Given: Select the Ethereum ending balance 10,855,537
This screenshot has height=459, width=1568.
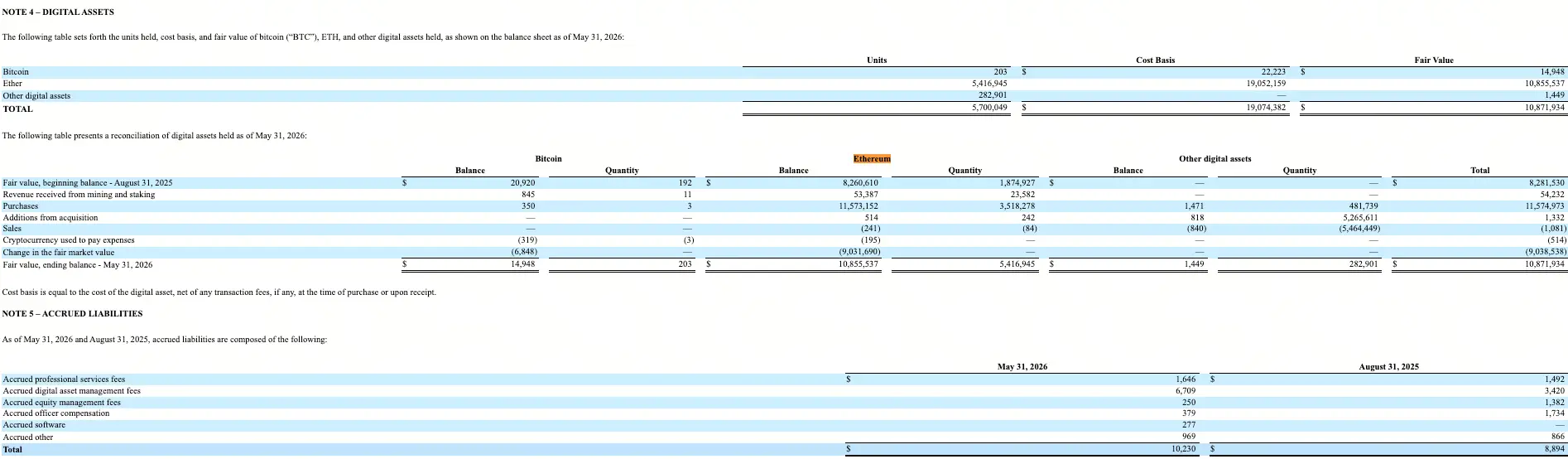Looking at the screenshot, I should coord(859,264).
